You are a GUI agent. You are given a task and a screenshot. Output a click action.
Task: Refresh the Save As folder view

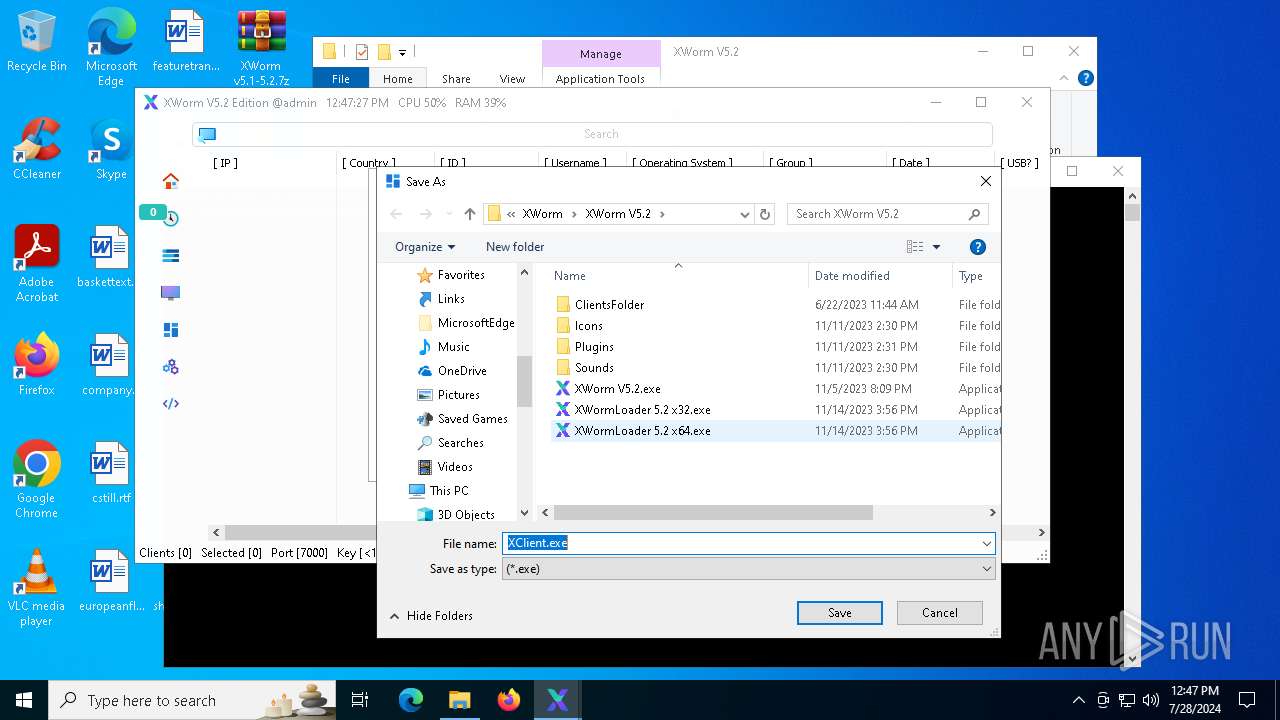coord(765,214)
